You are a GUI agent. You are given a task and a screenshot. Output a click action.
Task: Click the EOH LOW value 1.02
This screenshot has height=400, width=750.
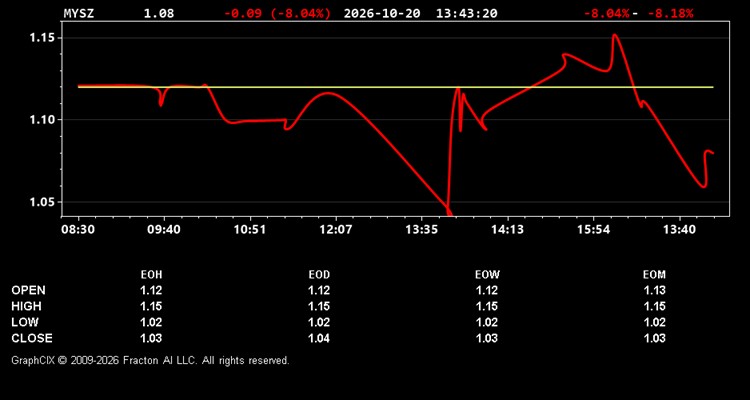coord(151,322)
